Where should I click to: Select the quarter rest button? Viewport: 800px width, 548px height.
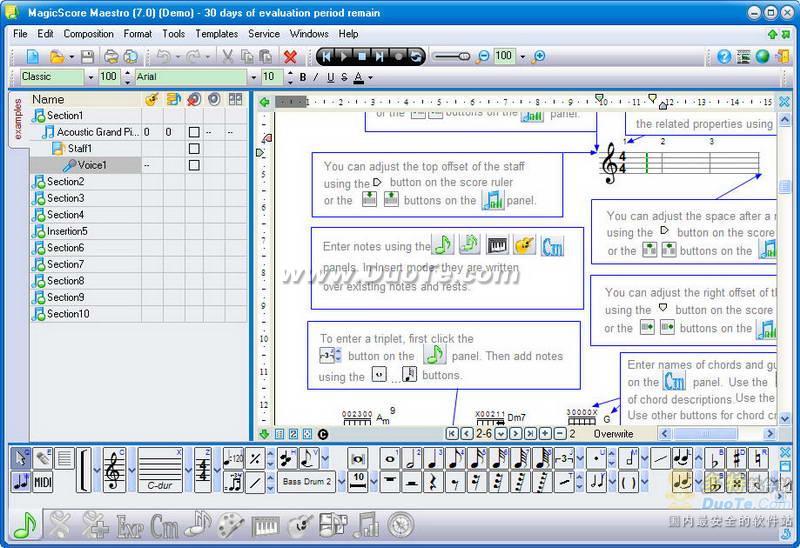[433, 482]
